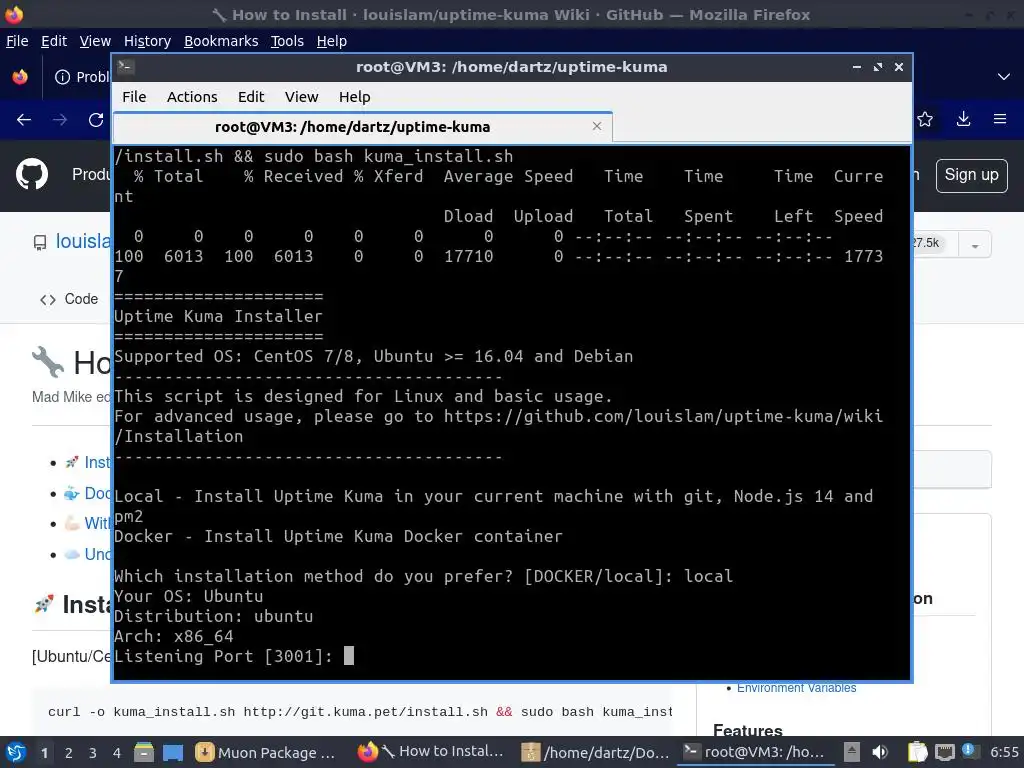Viewport: 1024px width, 768px height.
Task: Switch to /home/dartz/Do... file manager taskbar item
Action: [595, 752]
